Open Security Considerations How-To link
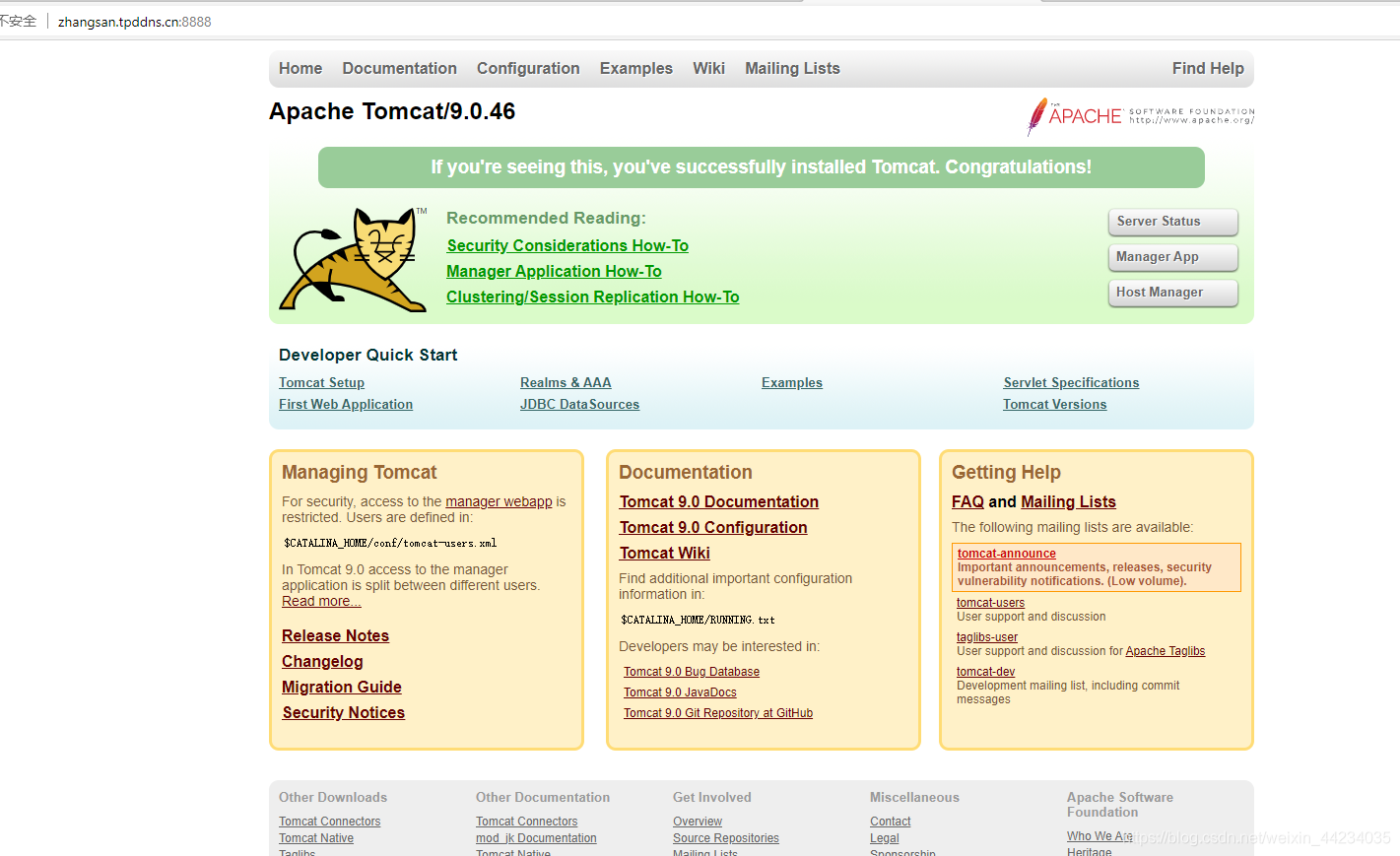The height and width of the screenshot is (856, 1400). [x=567, y=246]
